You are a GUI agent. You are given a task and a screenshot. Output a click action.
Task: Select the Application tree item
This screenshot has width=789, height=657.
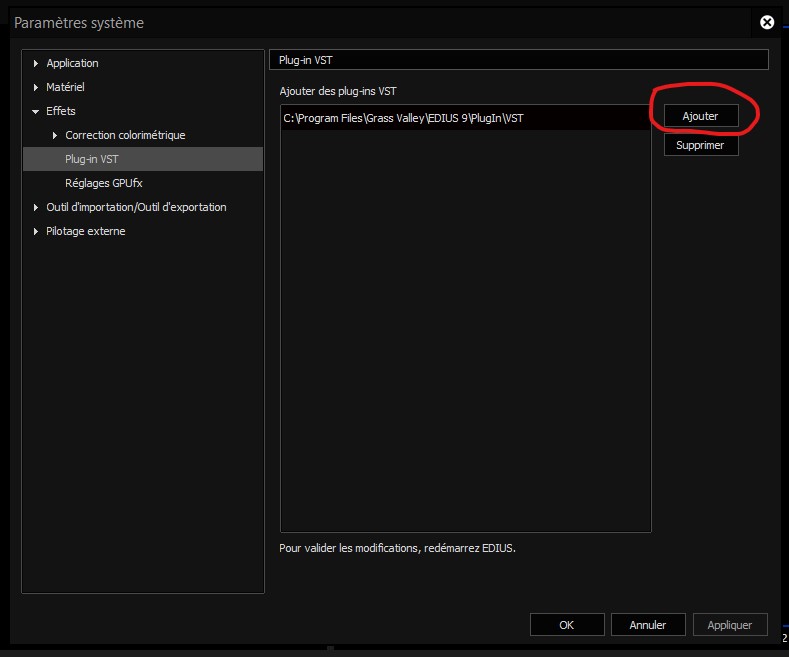tap(72, 63)
